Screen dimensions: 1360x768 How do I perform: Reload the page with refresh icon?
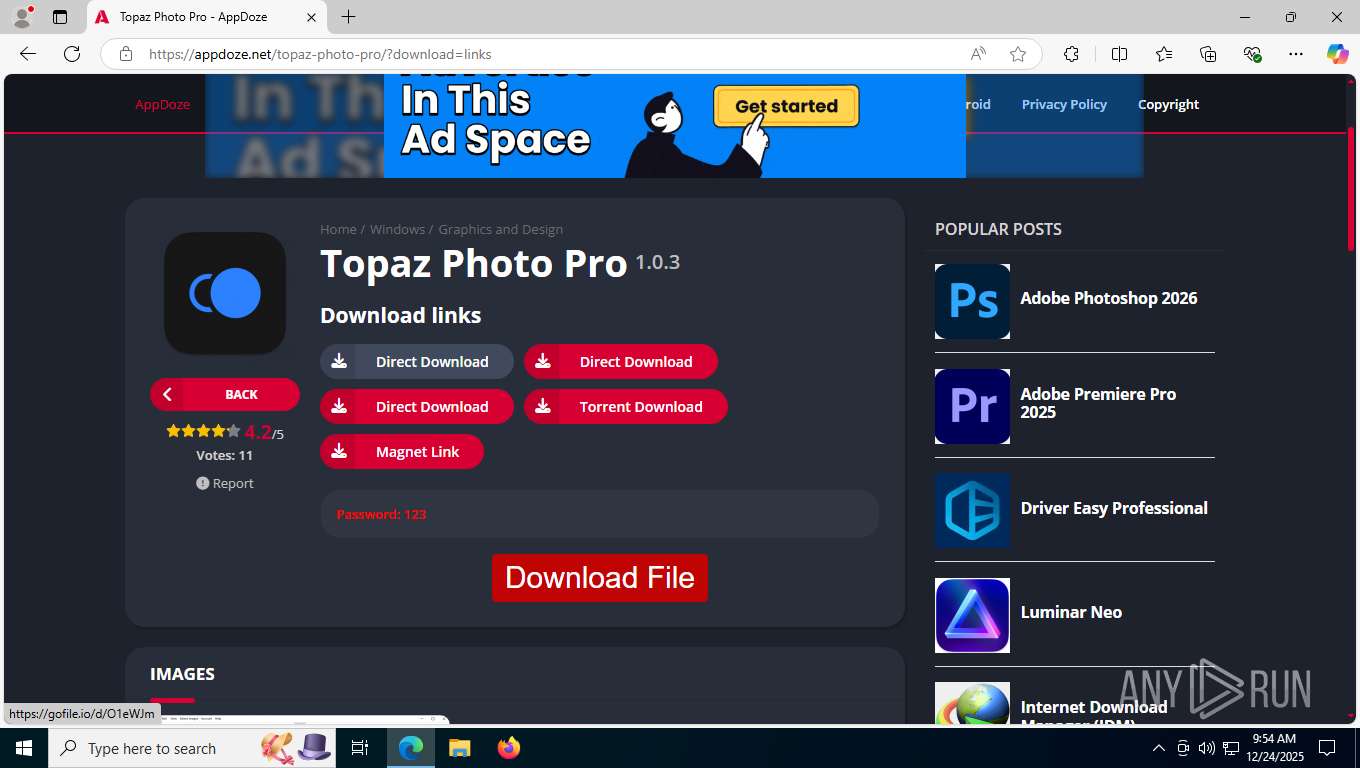pos(72,54)
